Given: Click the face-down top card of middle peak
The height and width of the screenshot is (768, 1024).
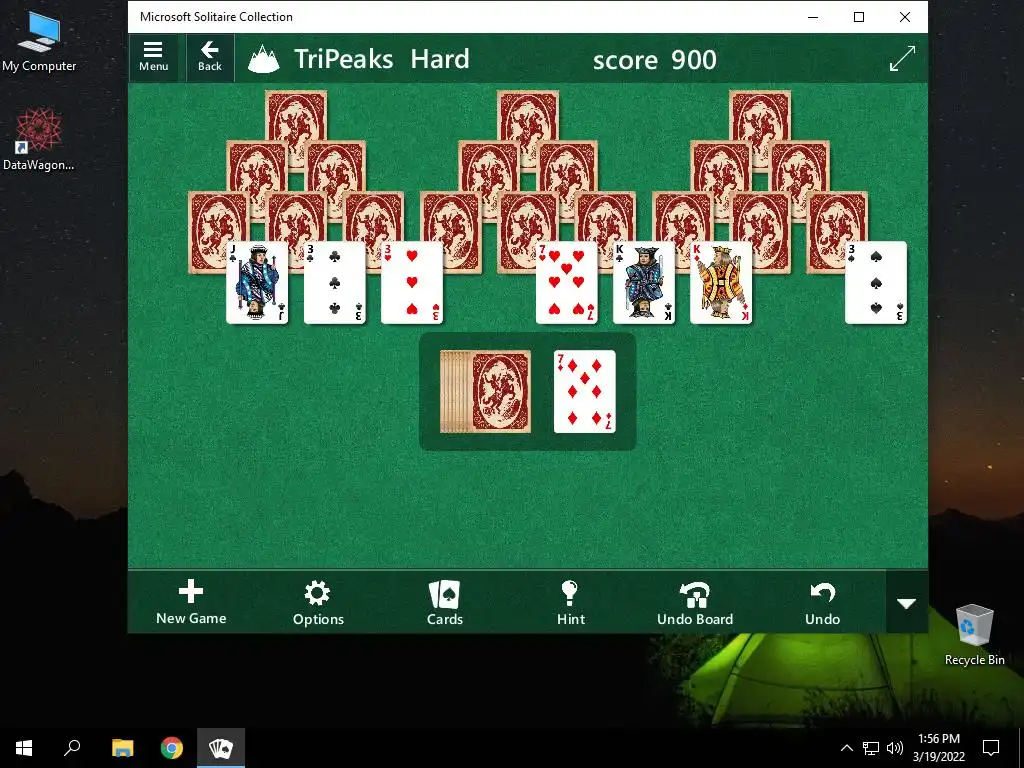Looking at the screenshot, I should [528, 116].
